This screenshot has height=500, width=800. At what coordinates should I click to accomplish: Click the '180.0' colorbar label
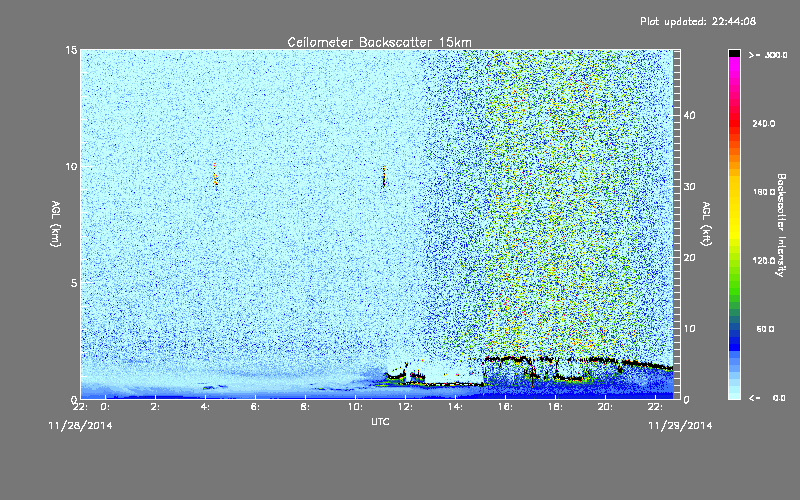(764, 192)
